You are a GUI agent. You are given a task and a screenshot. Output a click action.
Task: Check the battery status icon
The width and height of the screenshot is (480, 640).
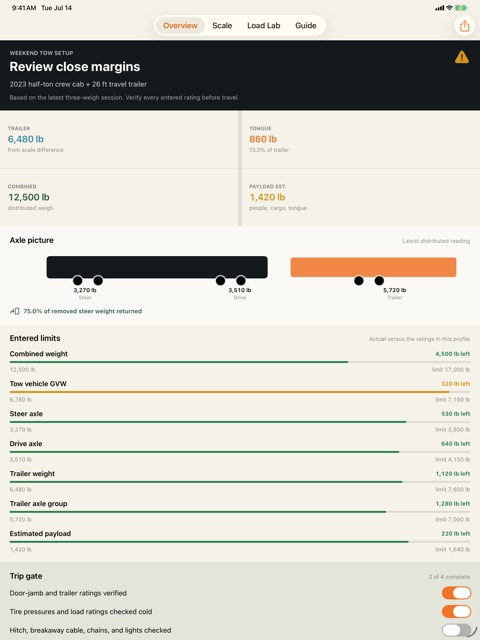(461, 8)
